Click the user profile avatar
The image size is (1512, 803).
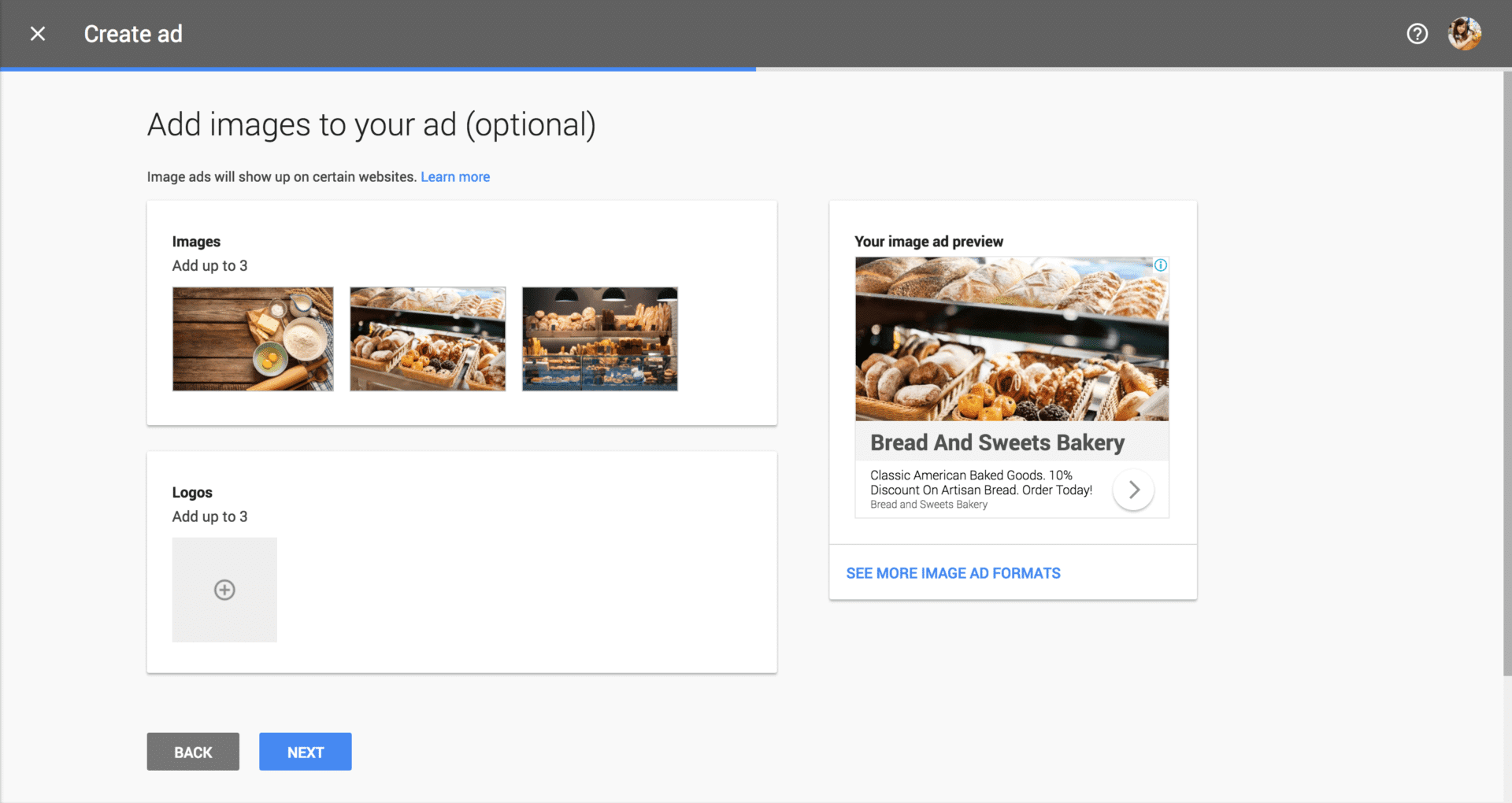point(1464,34)
